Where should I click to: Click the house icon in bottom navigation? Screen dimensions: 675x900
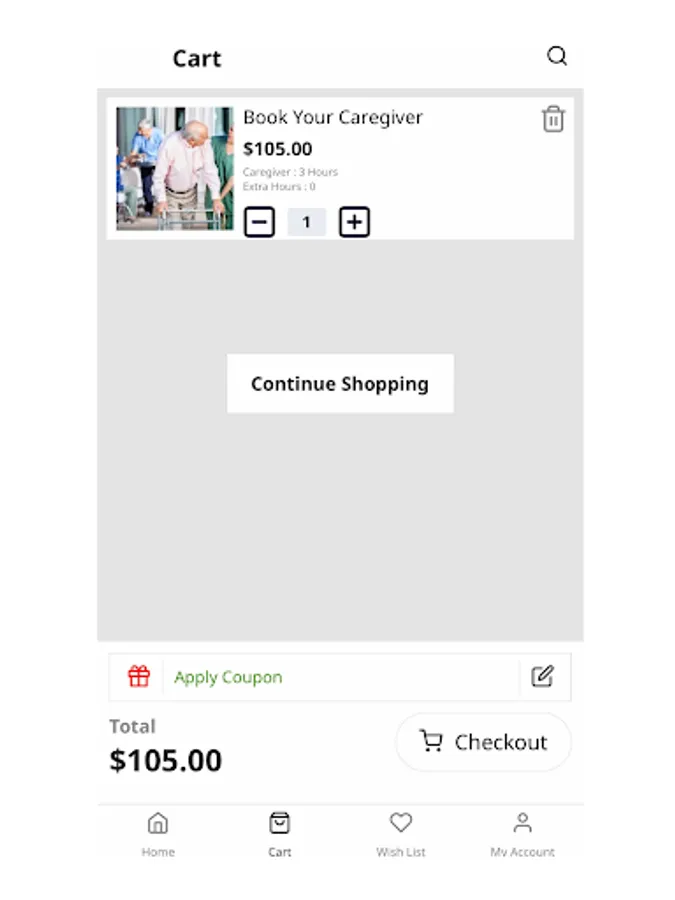(x=158, y=823)
